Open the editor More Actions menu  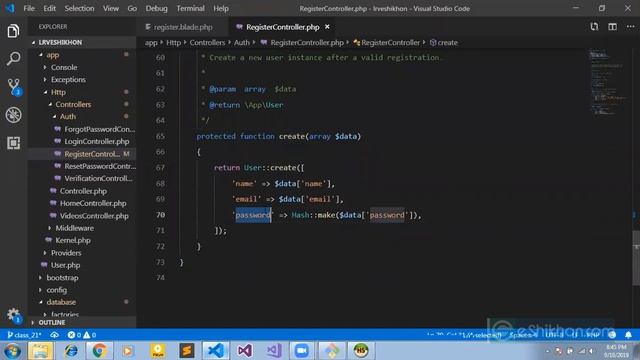click(x=630, y=27)
